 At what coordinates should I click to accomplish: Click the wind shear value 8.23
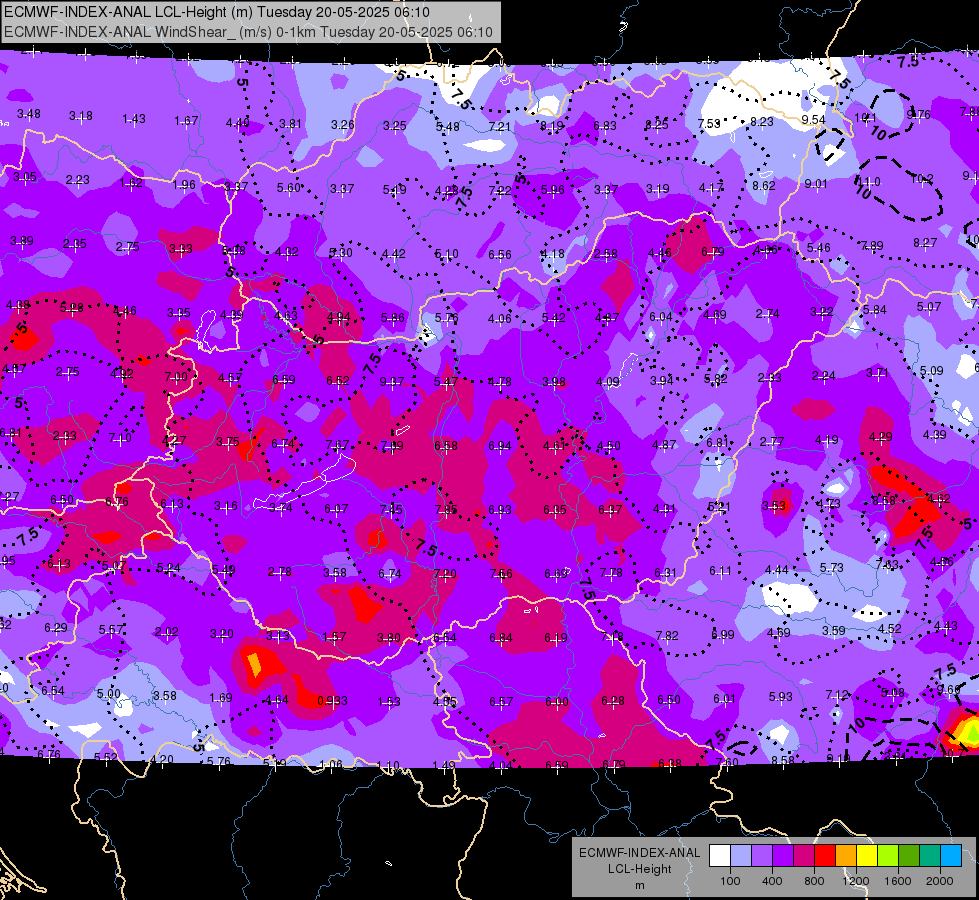(x=762, y=122)
